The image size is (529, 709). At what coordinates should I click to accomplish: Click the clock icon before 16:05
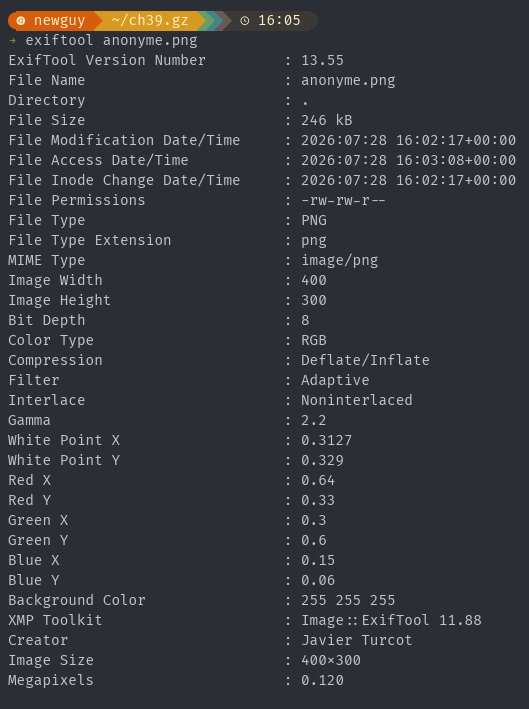point(245,21)
